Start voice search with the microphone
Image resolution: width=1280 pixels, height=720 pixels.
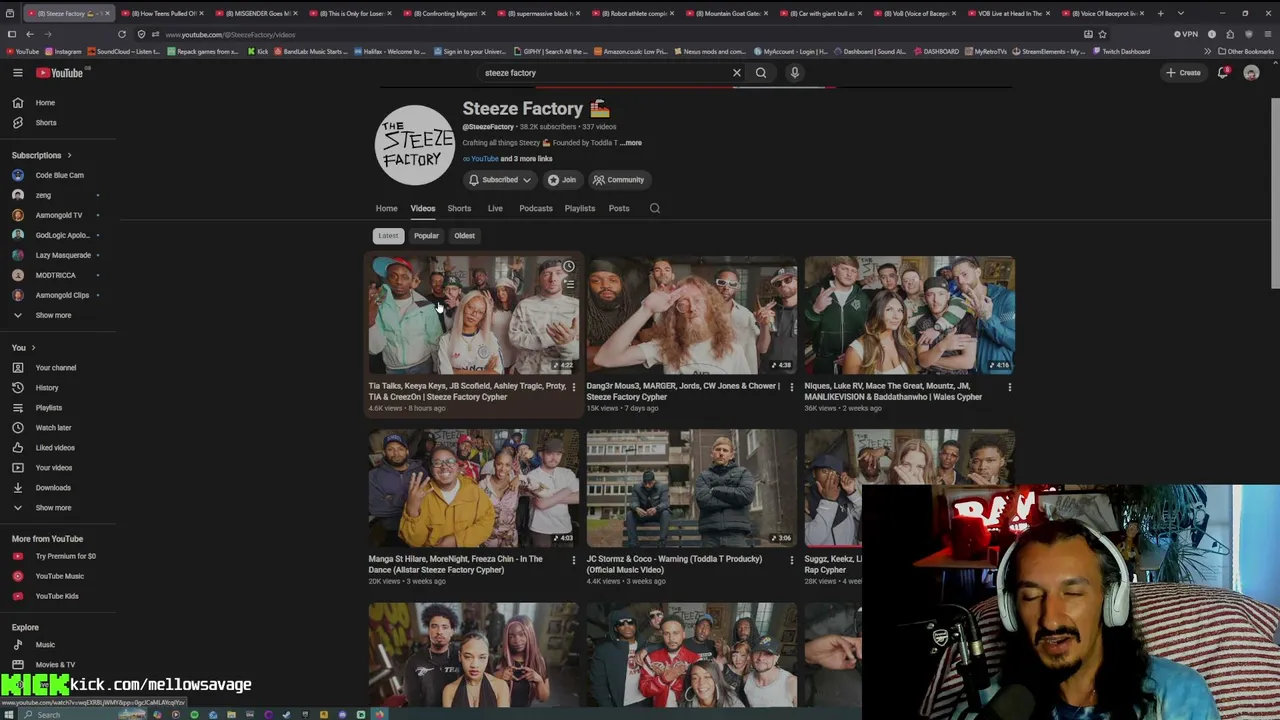point(795,73)
